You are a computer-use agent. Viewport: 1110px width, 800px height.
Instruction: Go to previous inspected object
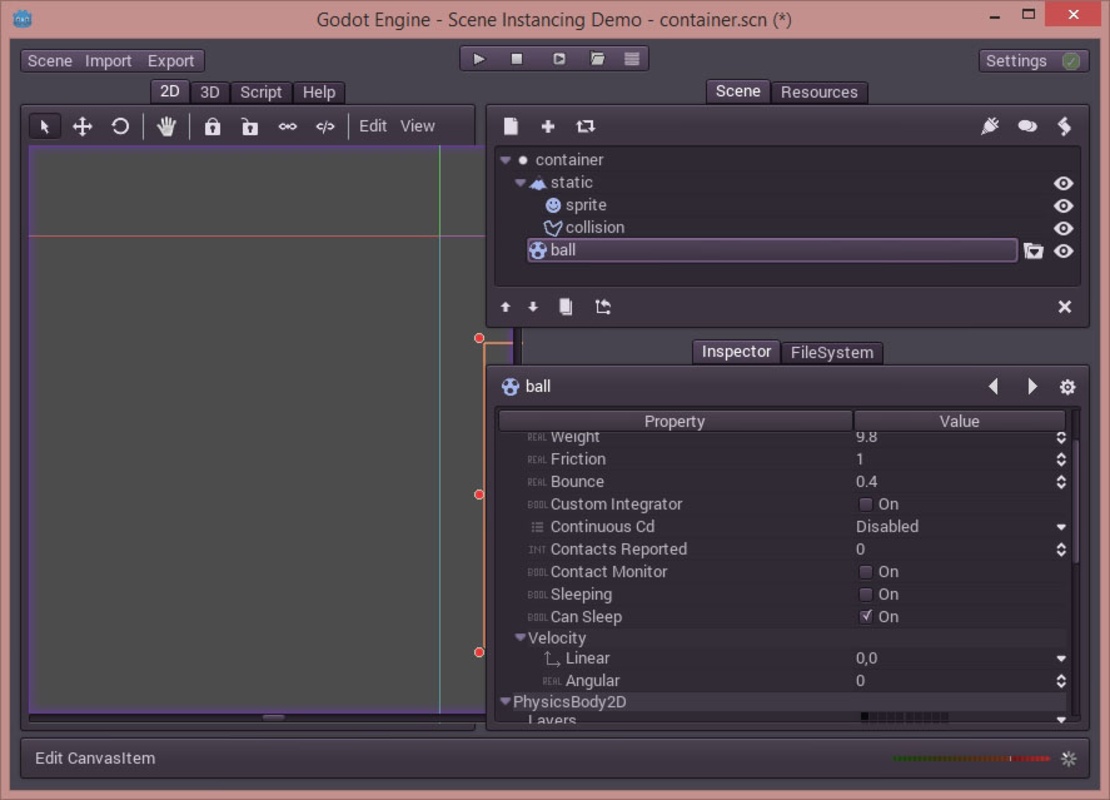993,386
